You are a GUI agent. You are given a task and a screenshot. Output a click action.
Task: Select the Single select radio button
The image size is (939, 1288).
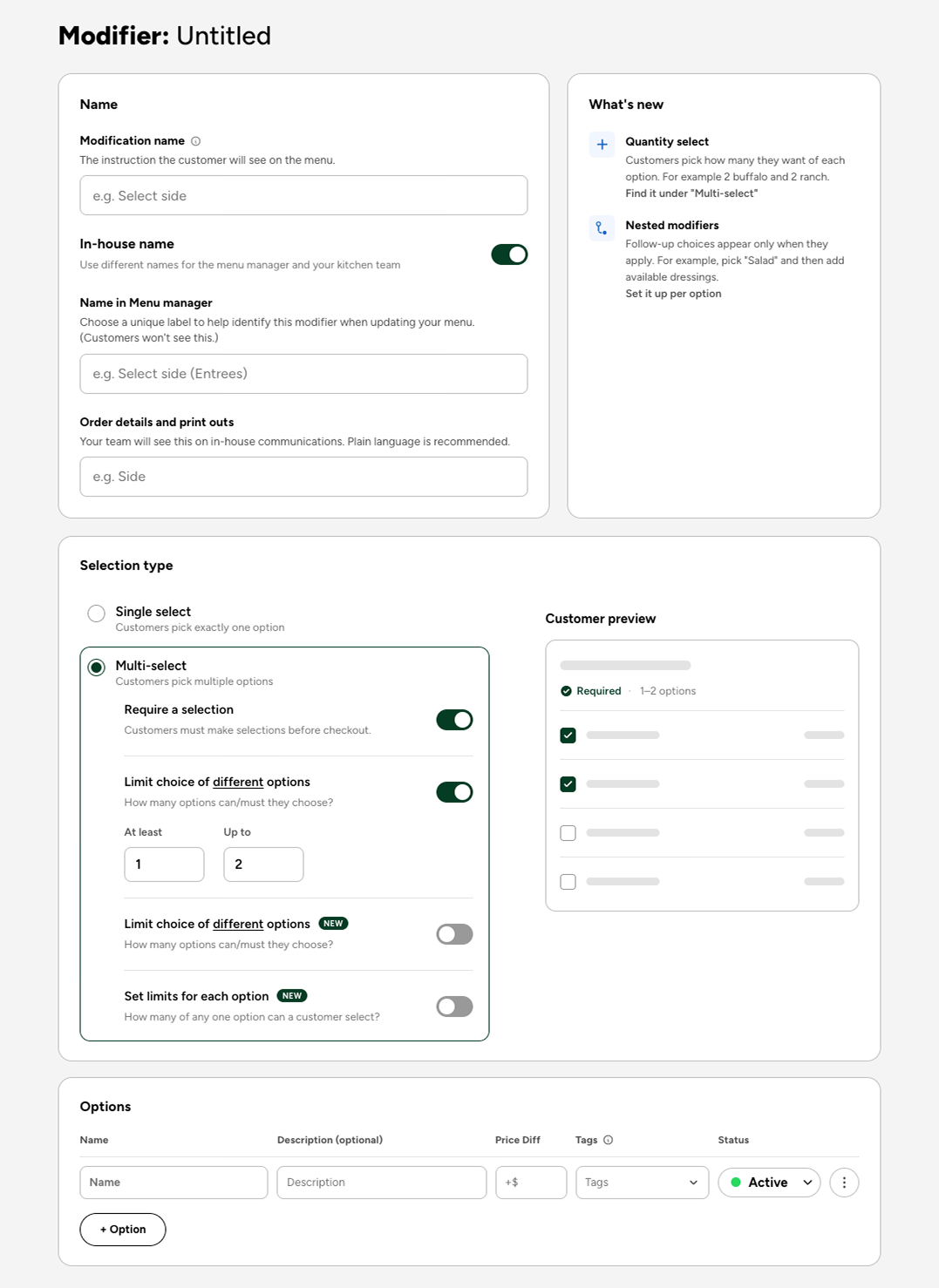point(96,613)
